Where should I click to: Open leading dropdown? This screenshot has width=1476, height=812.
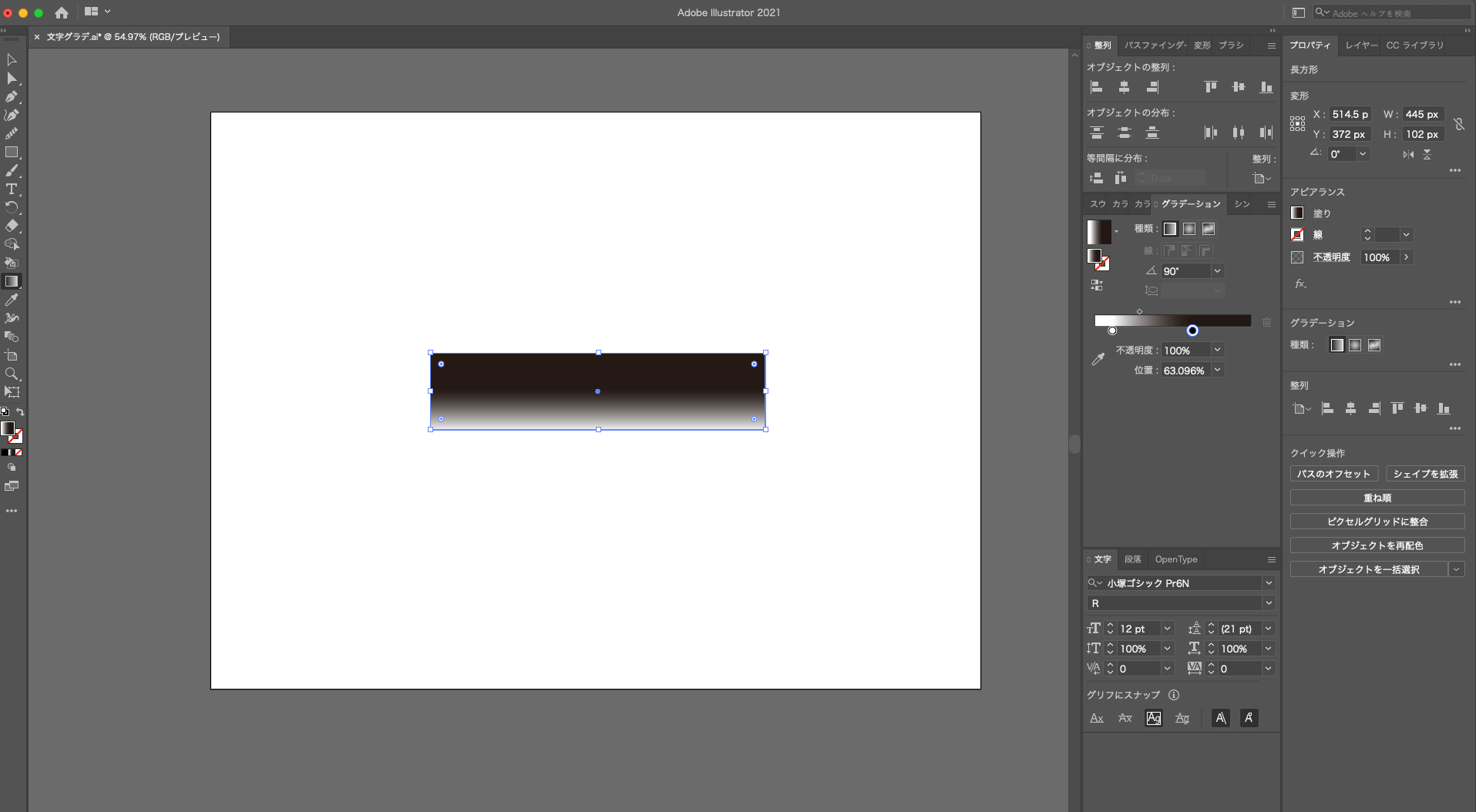(1268, 629)
